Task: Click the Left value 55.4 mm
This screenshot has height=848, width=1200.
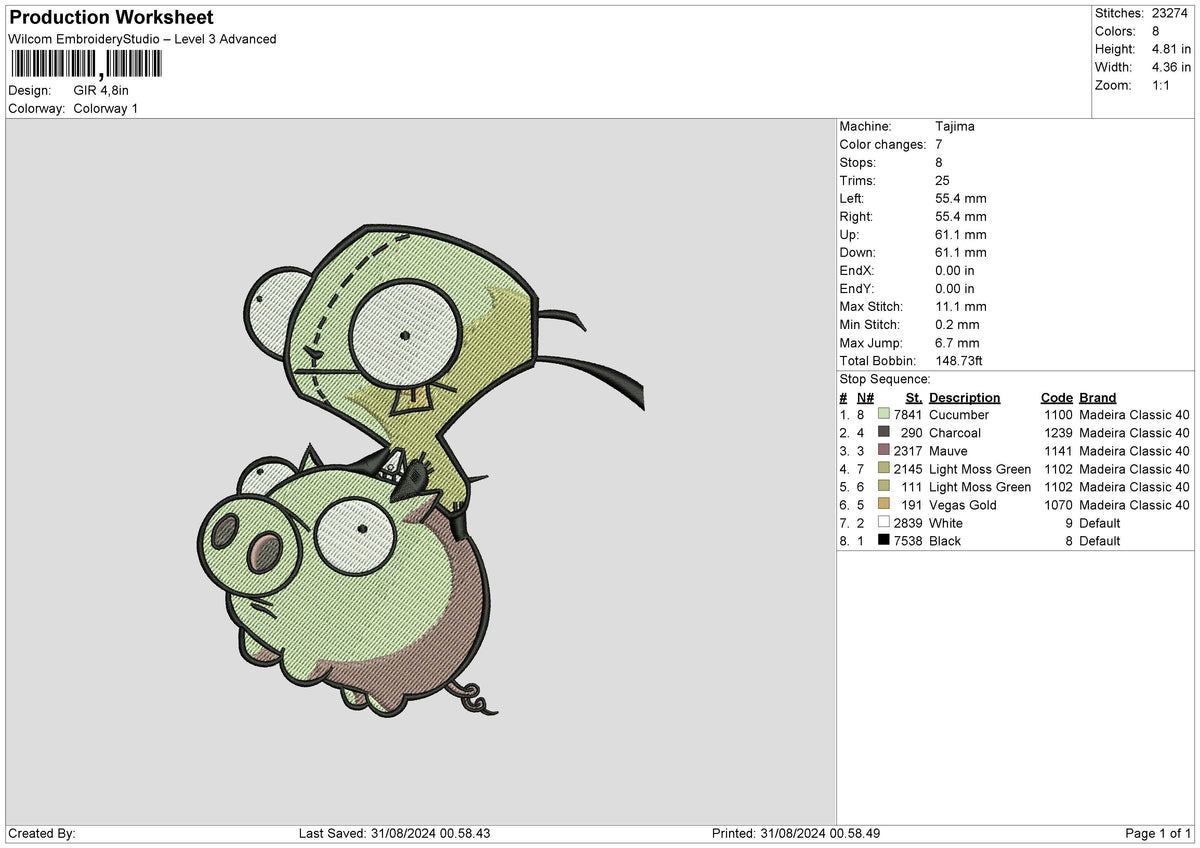Action: click(x=961, y=198)
